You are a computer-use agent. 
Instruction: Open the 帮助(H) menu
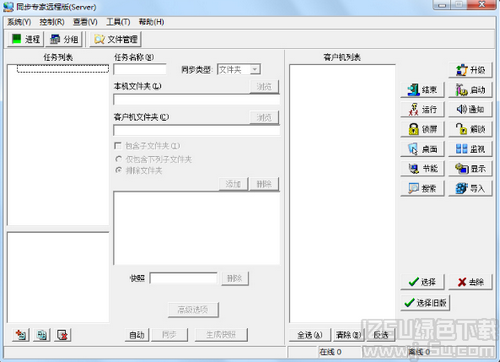point(151,22)
